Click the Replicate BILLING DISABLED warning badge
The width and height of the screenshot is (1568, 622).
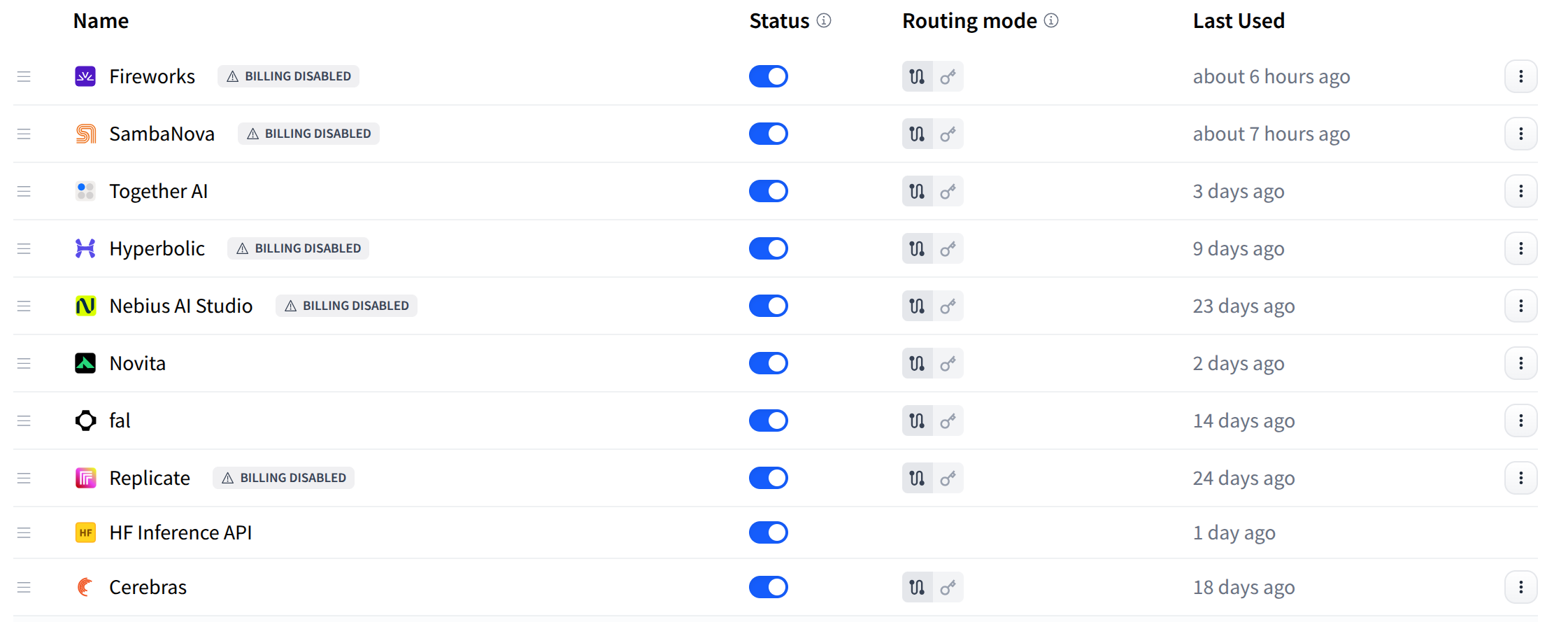coord(283,478)
